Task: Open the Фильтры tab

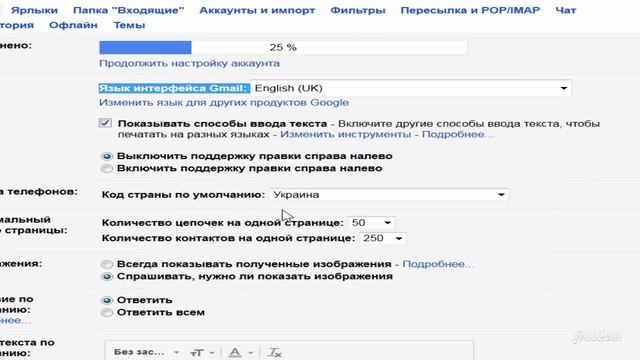Action: point(358,10)
